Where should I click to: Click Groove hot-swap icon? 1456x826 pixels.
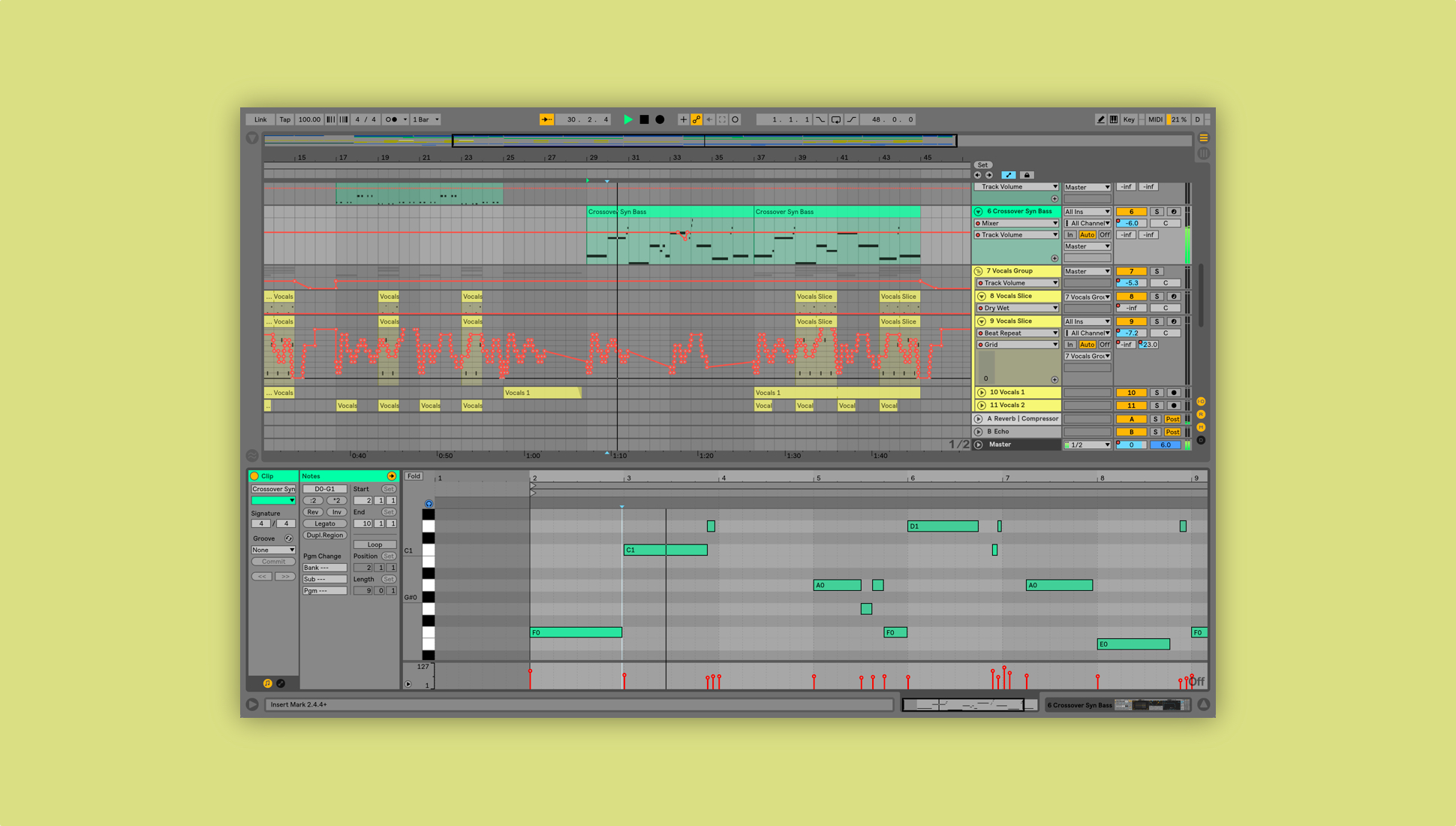[x=288, y=538]
